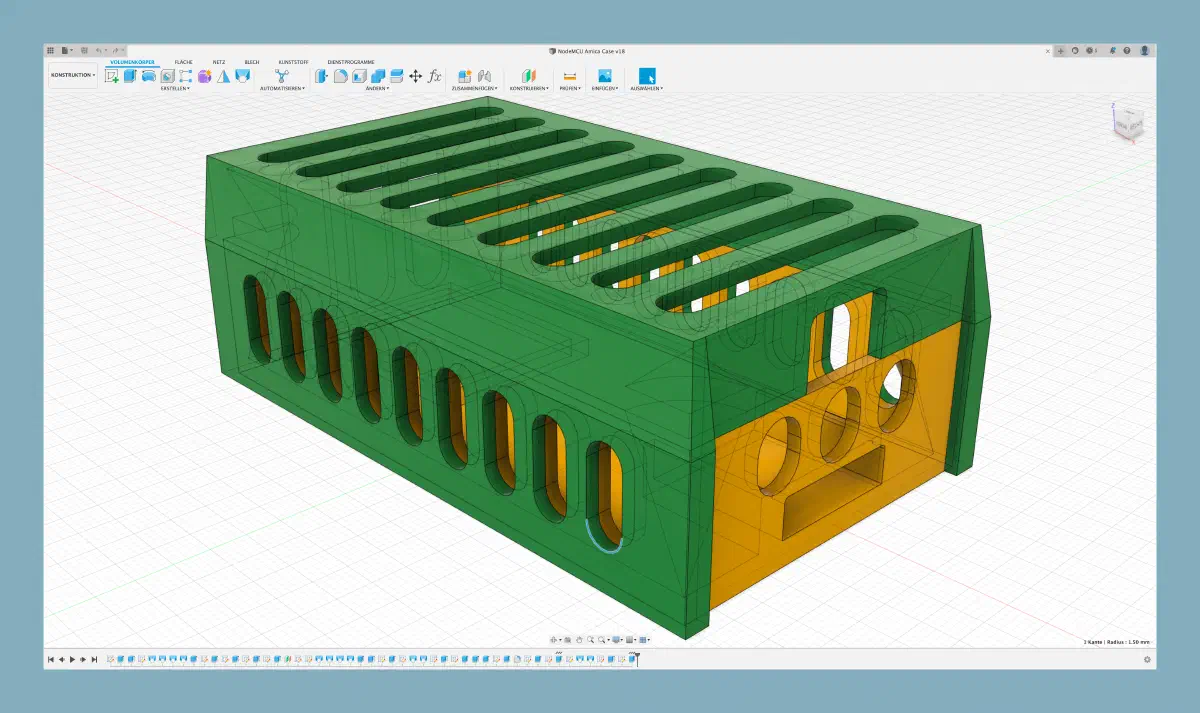The height and width of the screenshot is (713, 1200).
Task: Open the Datenfenster grid icon top left
Action: (x=50, y=48)
